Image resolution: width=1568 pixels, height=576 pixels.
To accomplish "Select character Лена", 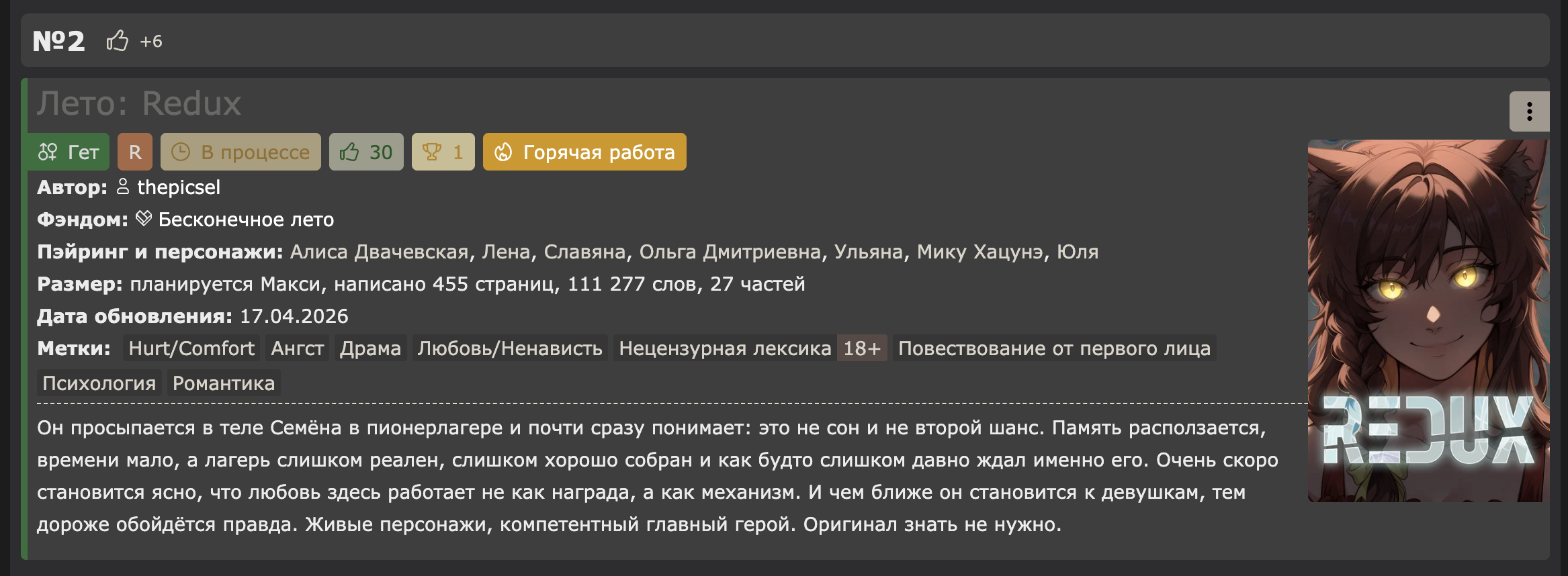I will [x=507, y=252].
